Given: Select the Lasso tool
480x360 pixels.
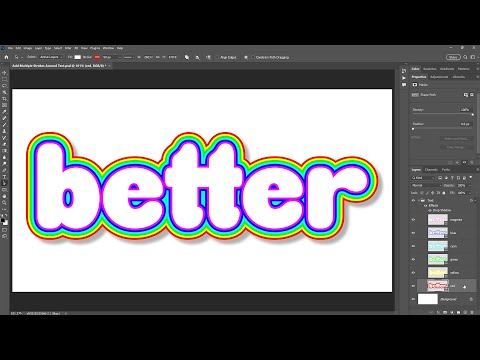Looking at the screenshot, I should pyautogui.click(x=4, y=86).
